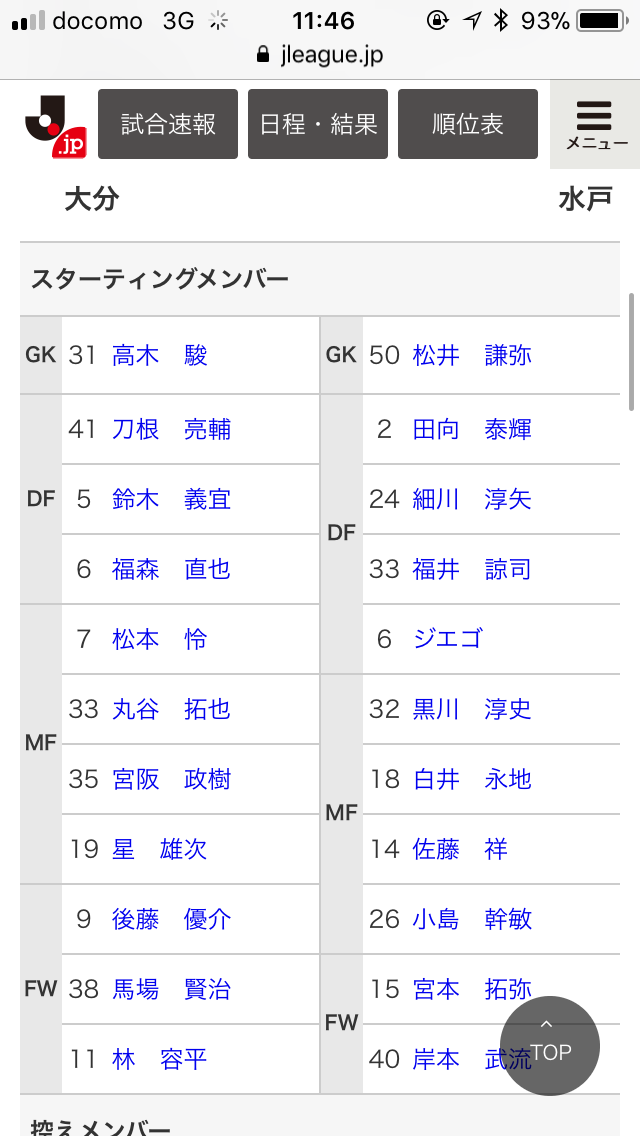Click the page vertical scrollbar
Screen dimensions: 640x1136
631,350
